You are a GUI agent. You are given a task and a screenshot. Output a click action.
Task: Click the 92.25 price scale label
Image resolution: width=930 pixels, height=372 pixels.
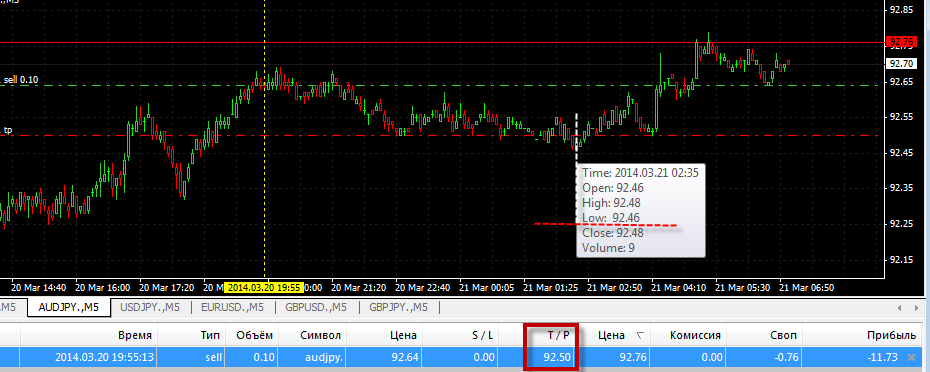pyautogui.click(x=903, y=224)
